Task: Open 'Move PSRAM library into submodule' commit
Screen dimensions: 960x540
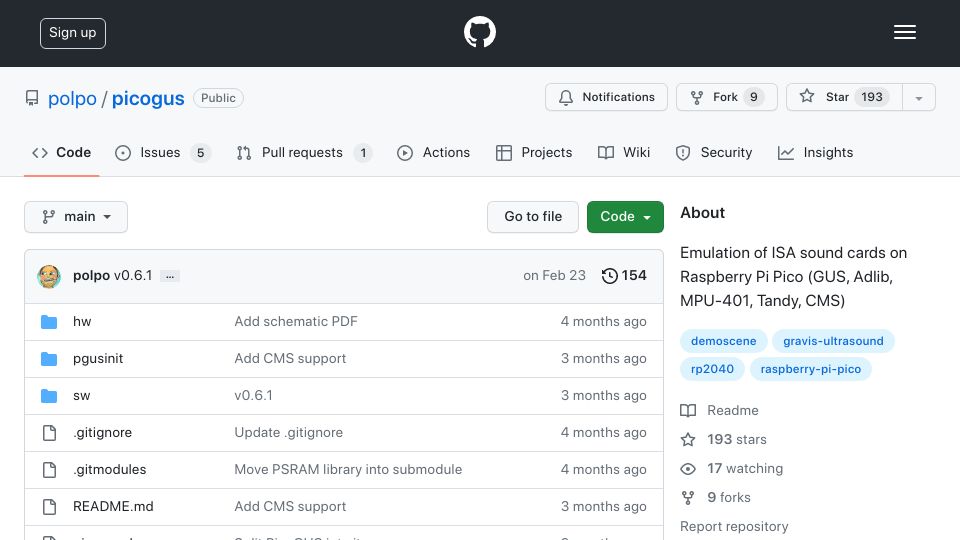Action: 348,470
